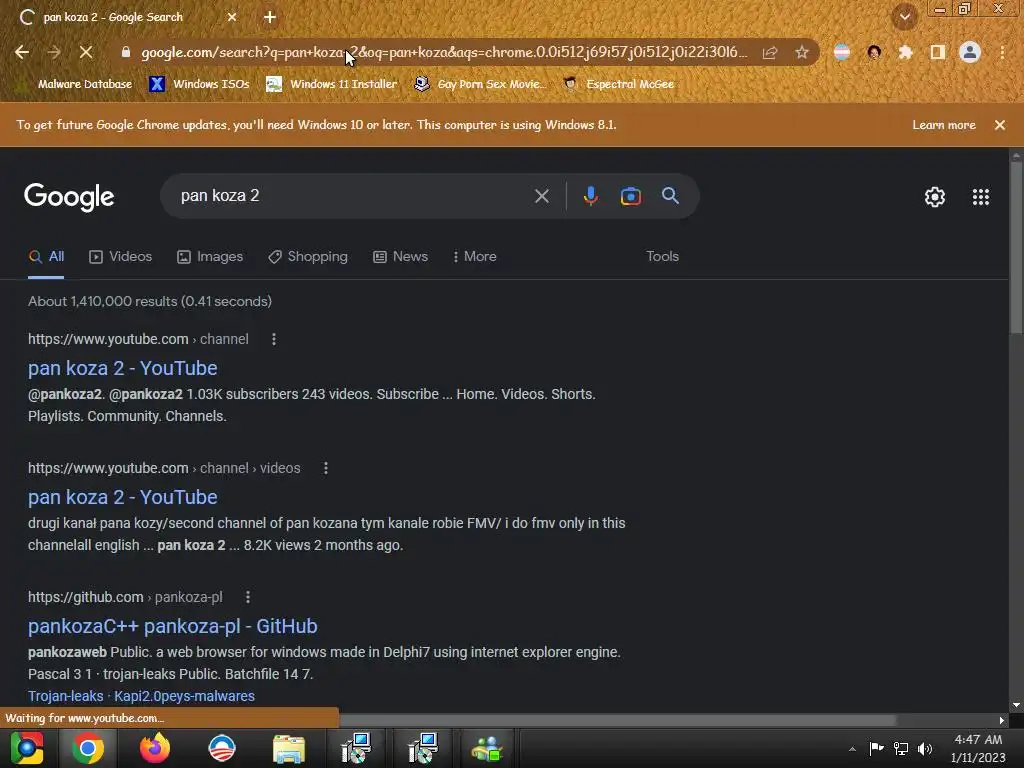Screen dimensions: 1024x768
Task: Search by image with camera icon
Action: pyautogui.click(x=630, y=196)
